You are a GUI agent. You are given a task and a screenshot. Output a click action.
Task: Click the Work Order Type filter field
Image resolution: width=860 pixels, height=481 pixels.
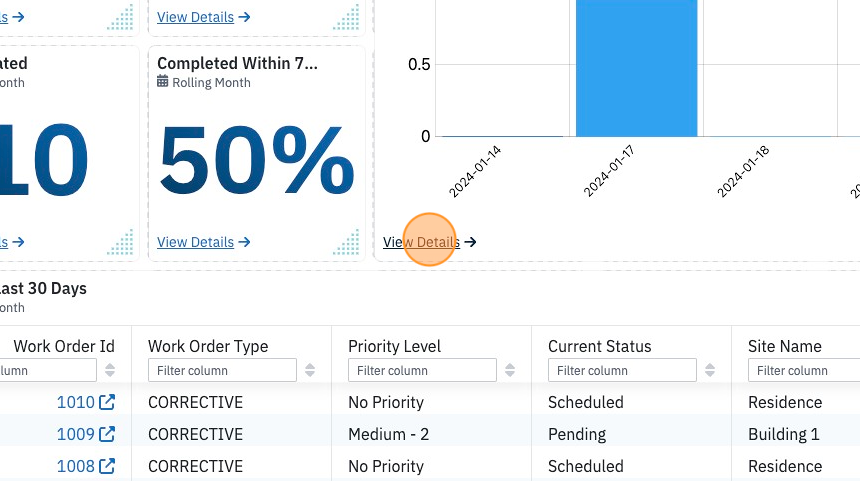coord(222,370)
